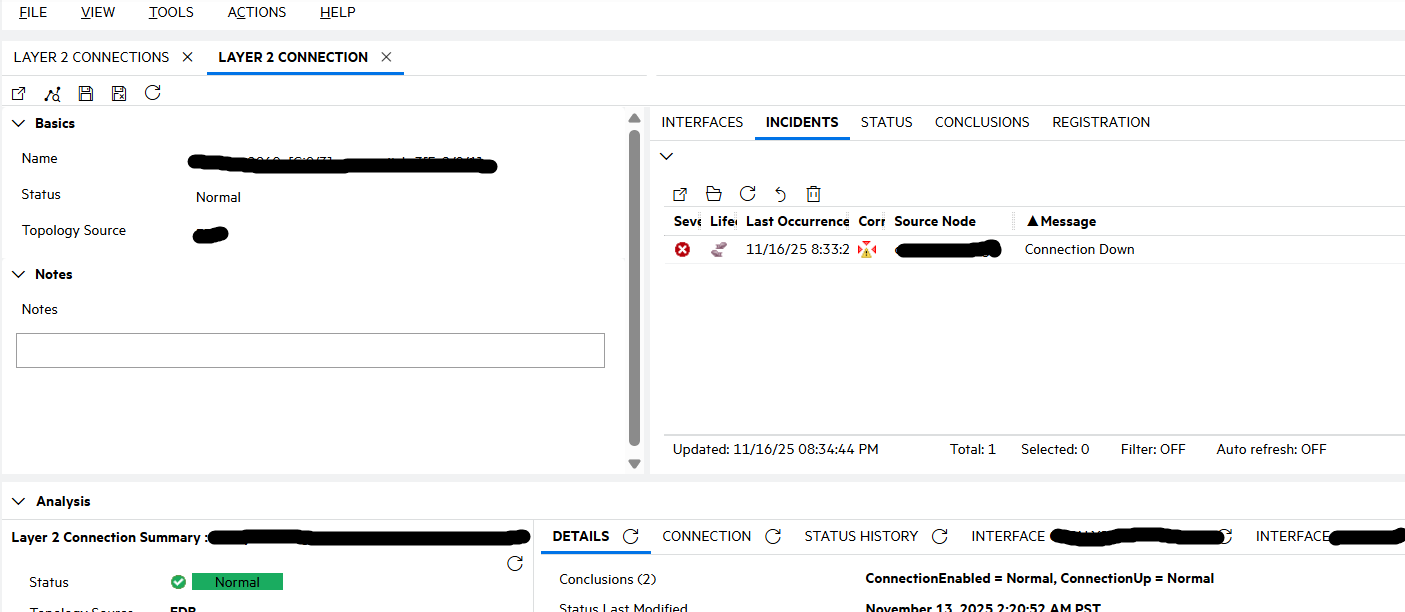Click the undo arrow icon in Incidents toolbar
The height and width of the screenshot is (612, 1405).
pos(781,194)
